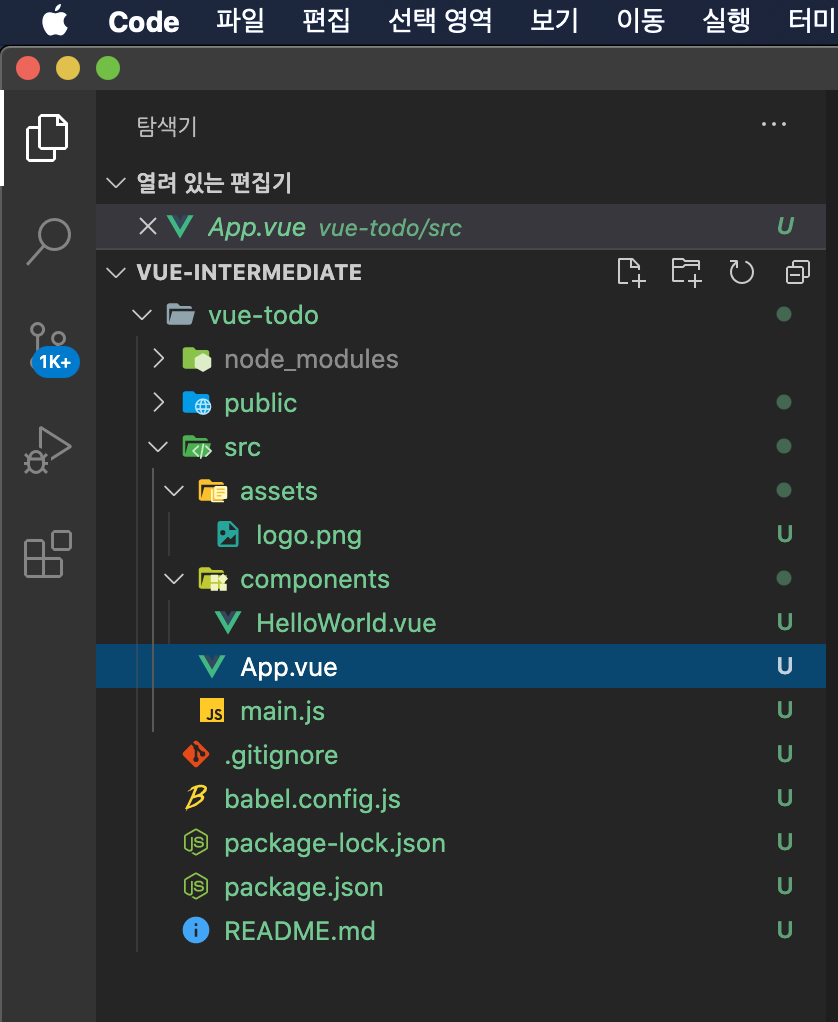Screen dimensions: 838x1022
Task: Click the node_modules folder icon
Action: click(197, 359)
